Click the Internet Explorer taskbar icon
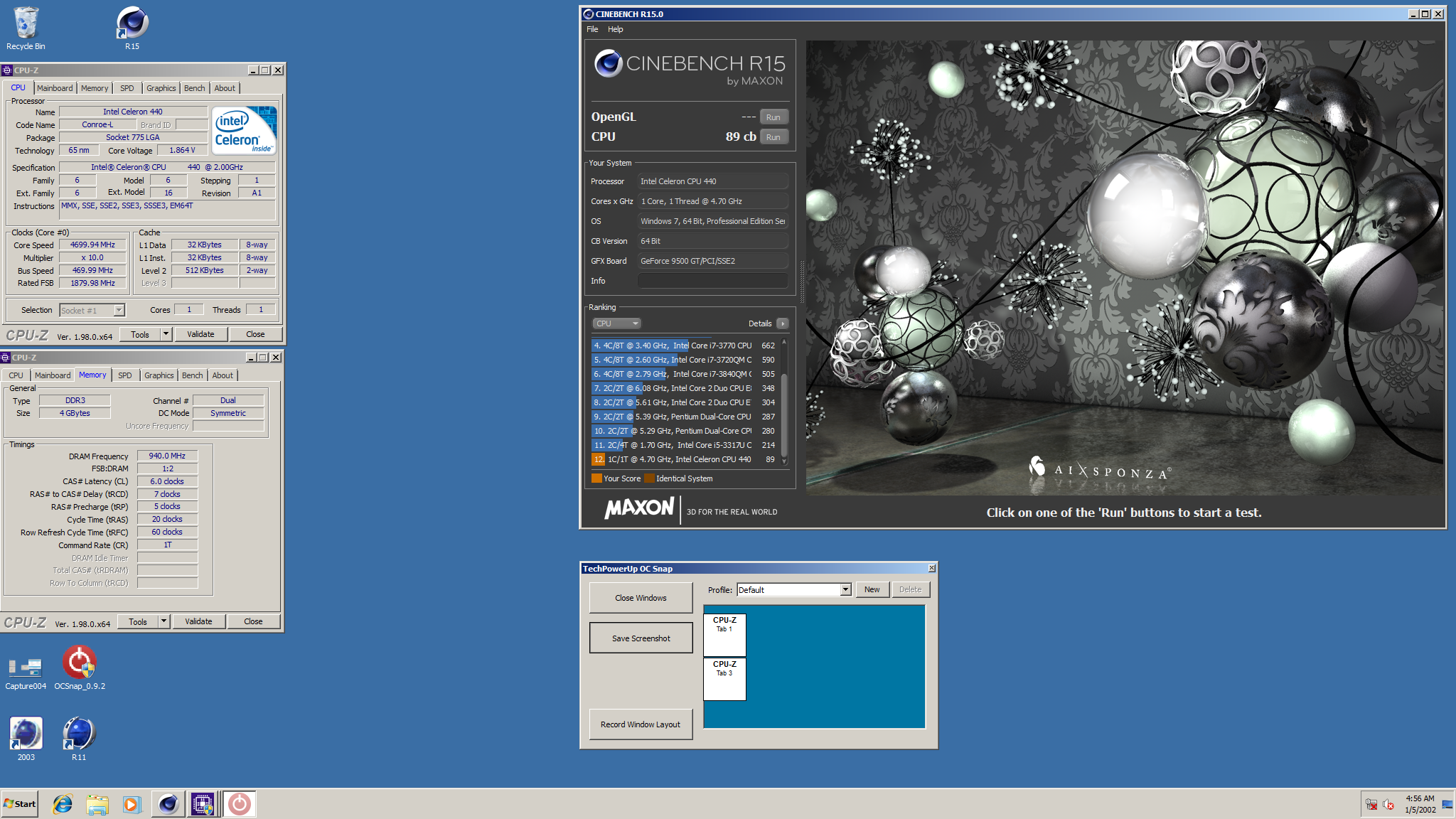Image resolution: width=1456 pixels, height=819 pixels. pos(63,804)
